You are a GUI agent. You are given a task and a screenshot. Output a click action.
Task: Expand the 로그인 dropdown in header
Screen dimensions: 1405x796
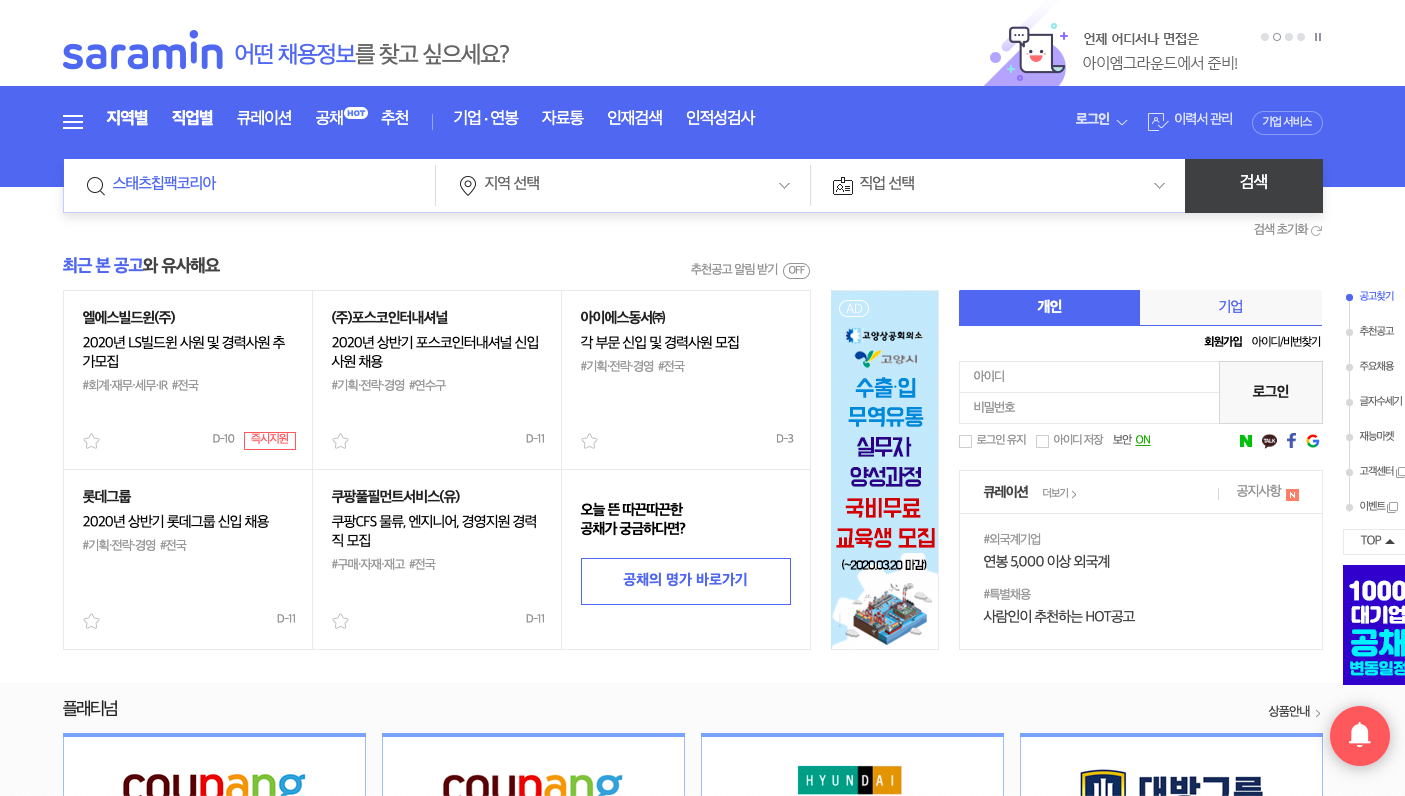[x=1102, y=119]
